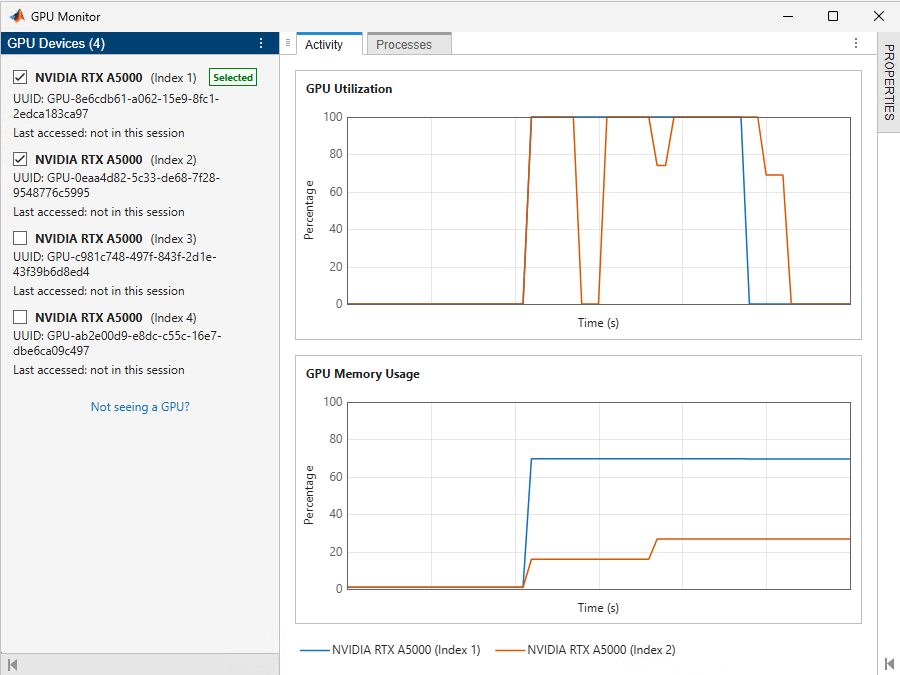Collapse the left GPU Devices panel arrow

(13, 665)
